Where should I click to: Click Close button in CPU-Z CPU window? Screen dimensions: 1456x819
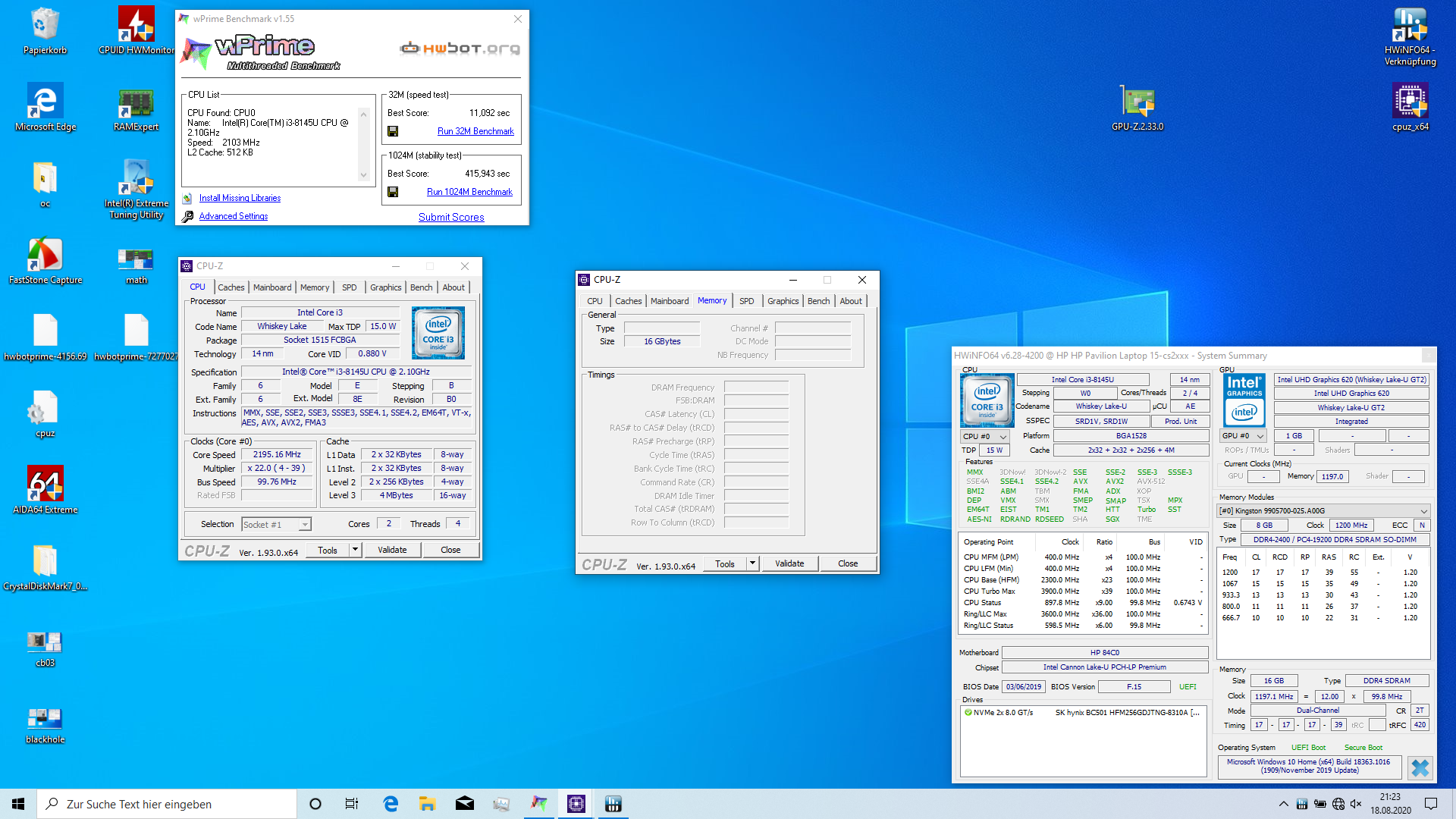click(450, 550)
